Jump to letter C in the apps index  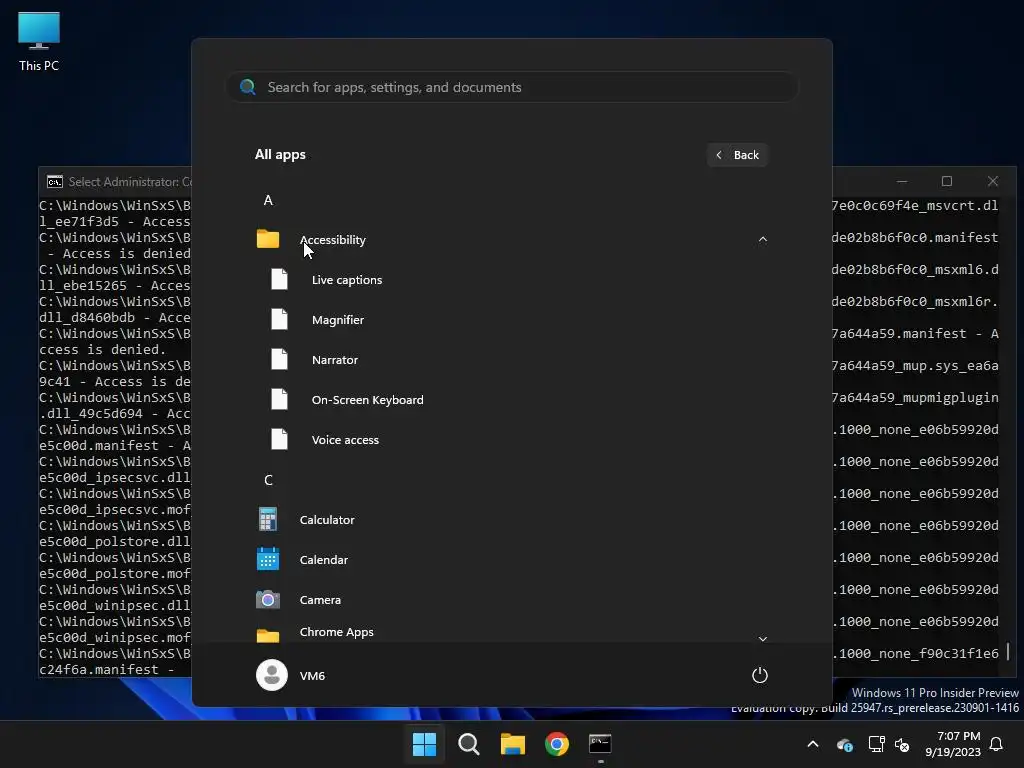click(x=268, y=480)
